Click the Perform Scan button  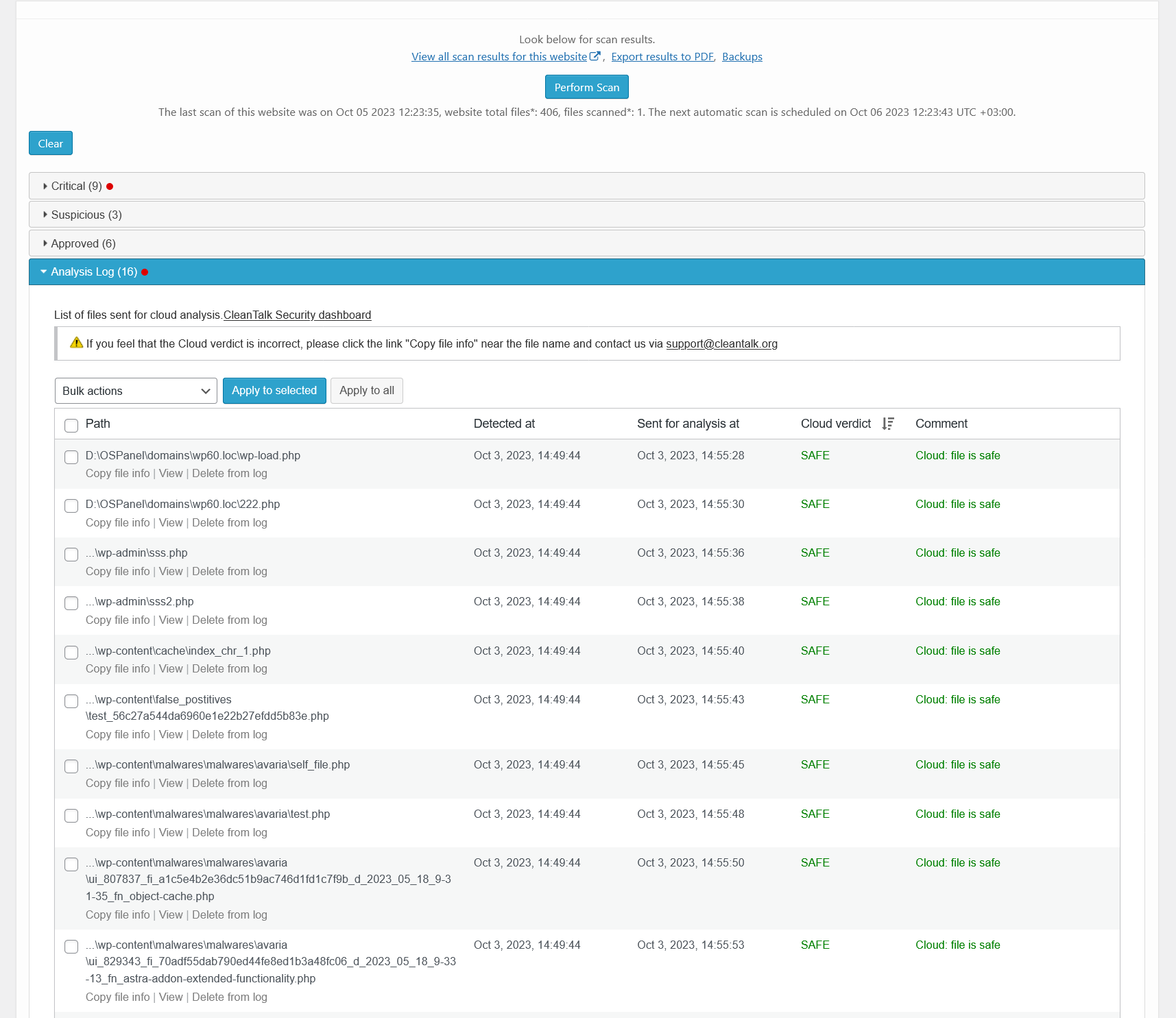(x=587, y=87)
